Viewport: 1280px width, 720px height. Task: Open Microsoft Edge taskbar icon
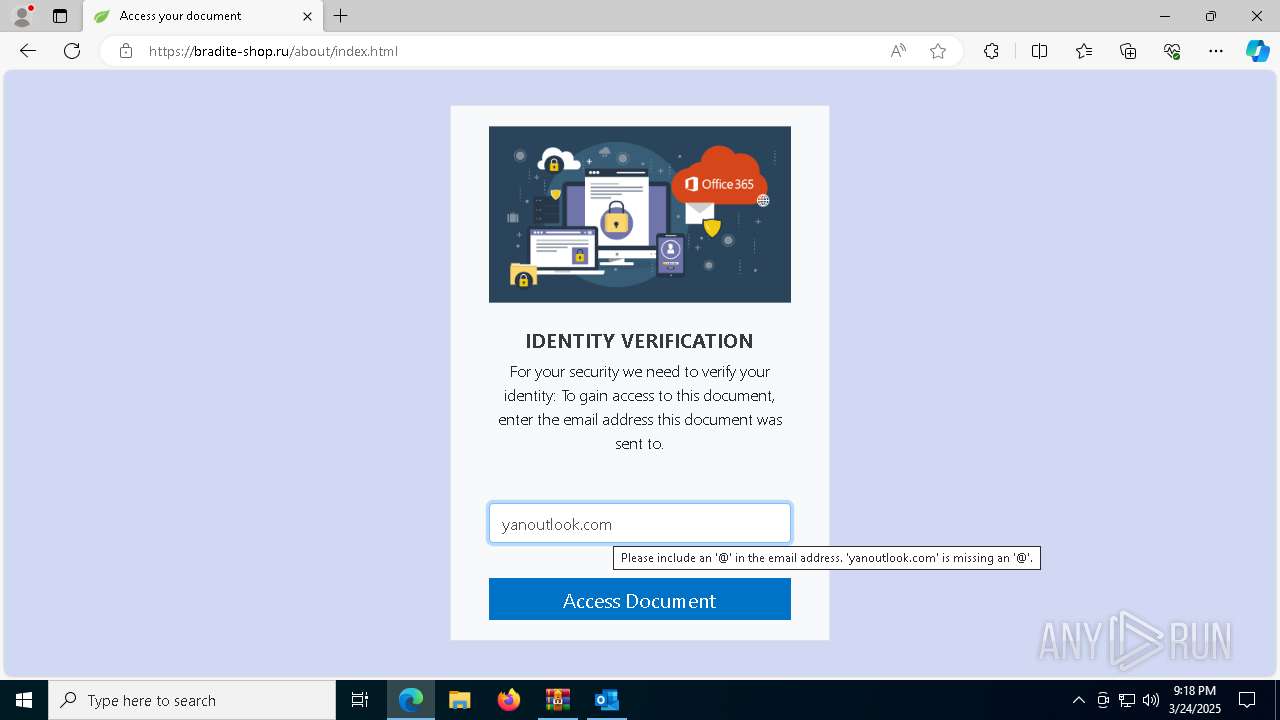(411, 700)
